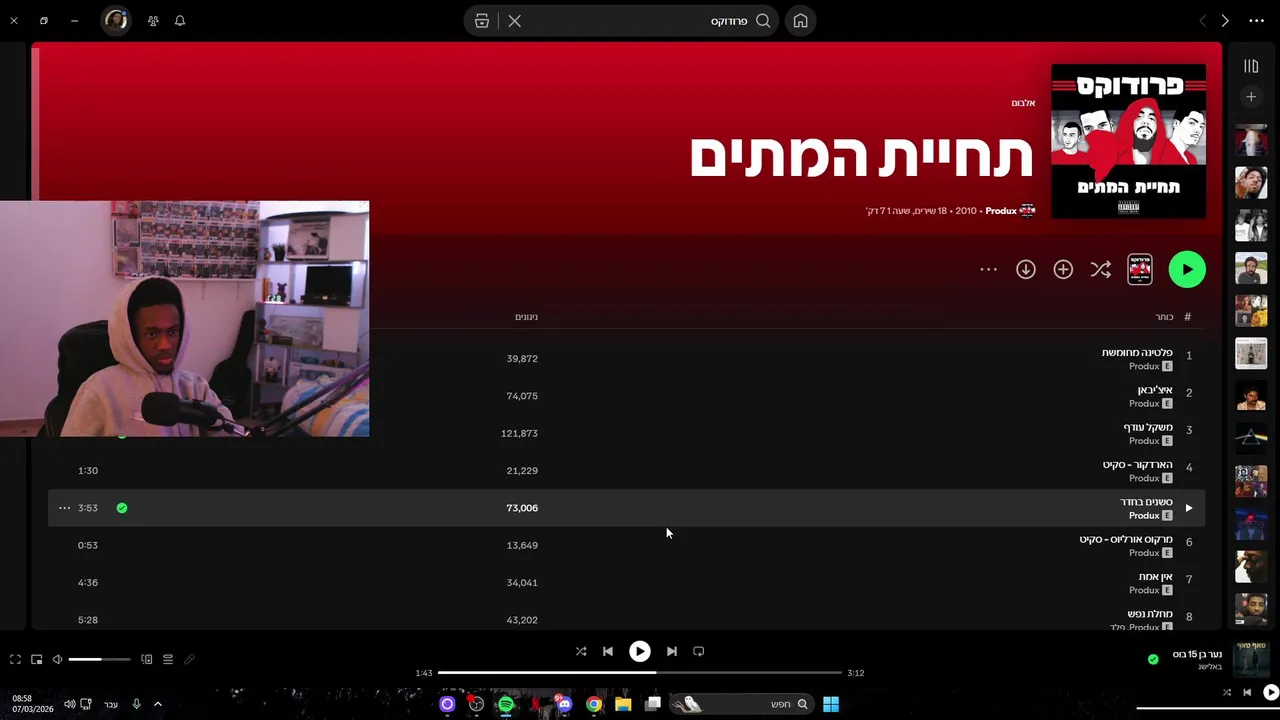
Task: Show hidden system tray icons chevron
Action: pos(157,704)
